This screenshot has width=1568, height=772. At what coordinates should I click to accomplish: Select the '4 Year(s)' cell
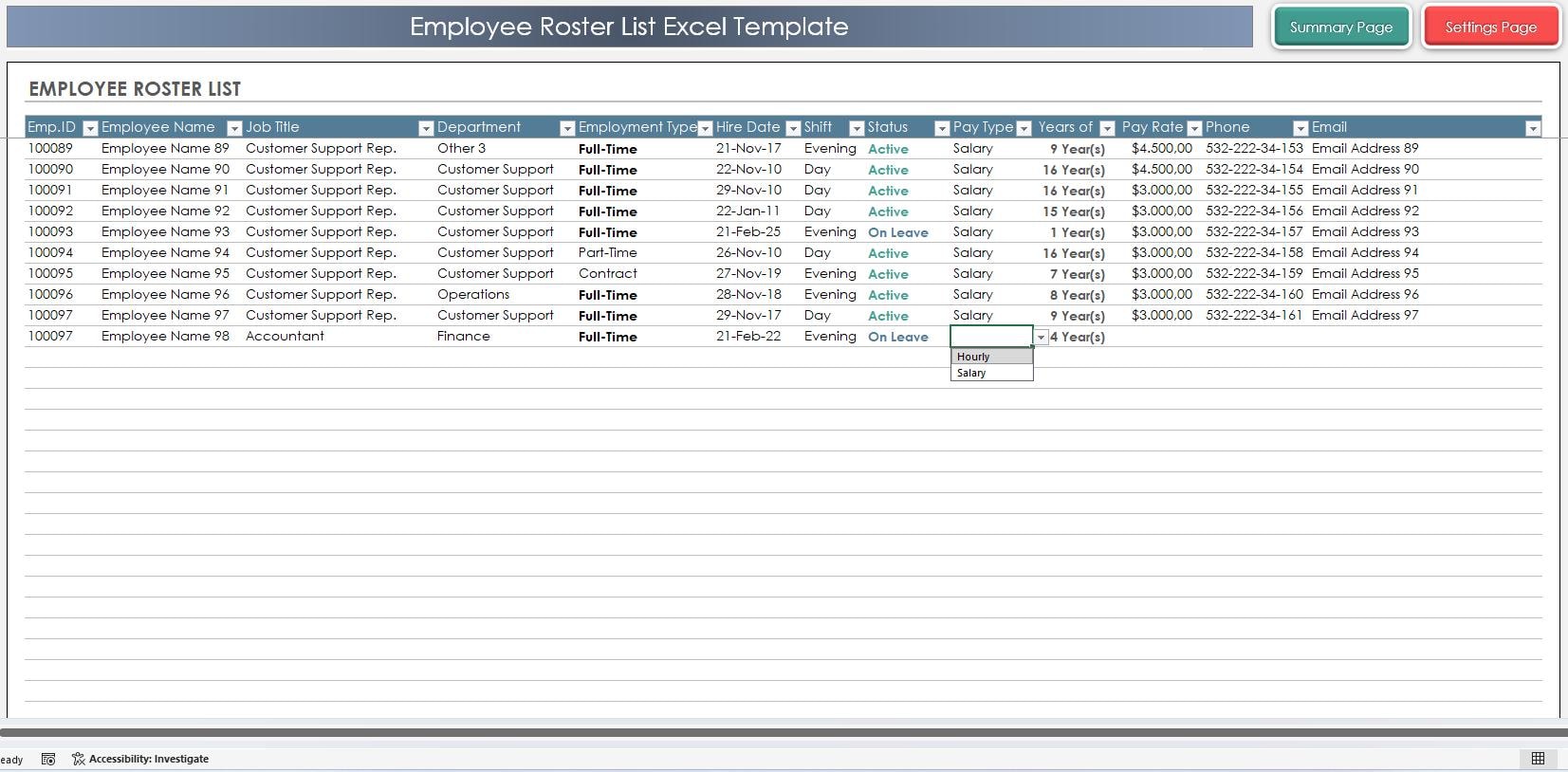click(x=1078, y=337)
